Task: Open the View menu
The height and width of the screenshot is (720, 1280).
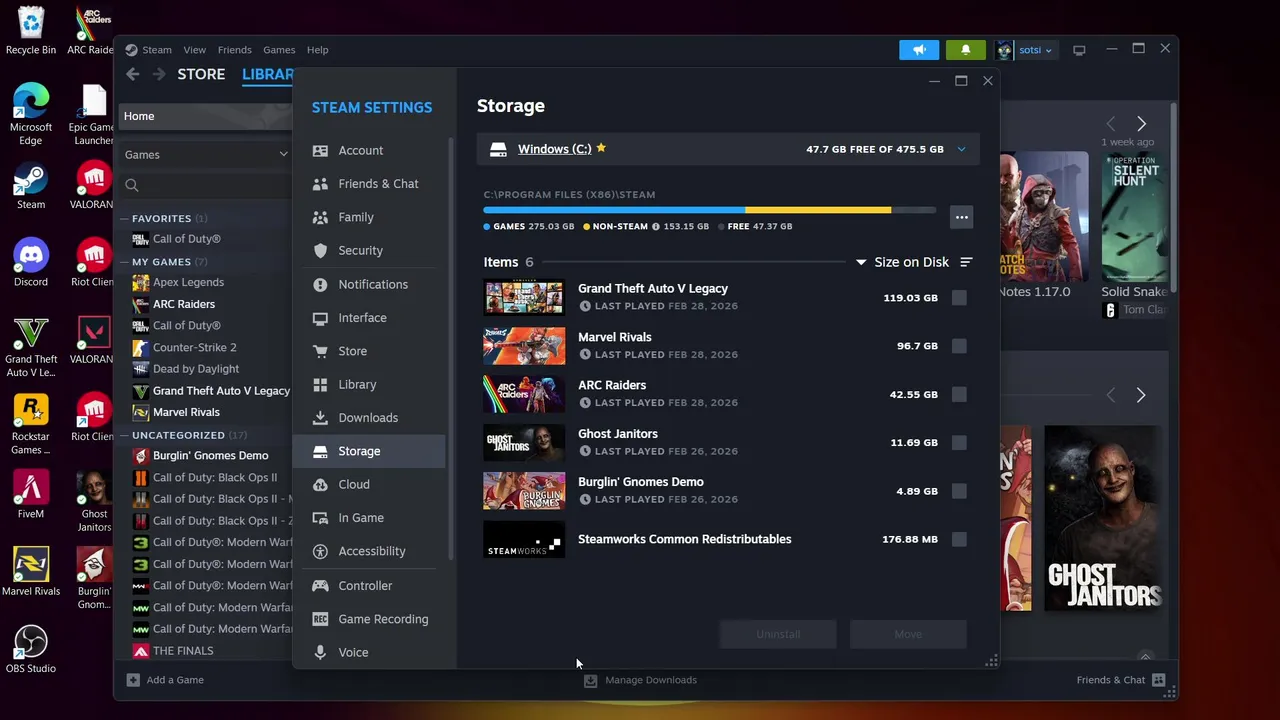Action: coord(194,50)
